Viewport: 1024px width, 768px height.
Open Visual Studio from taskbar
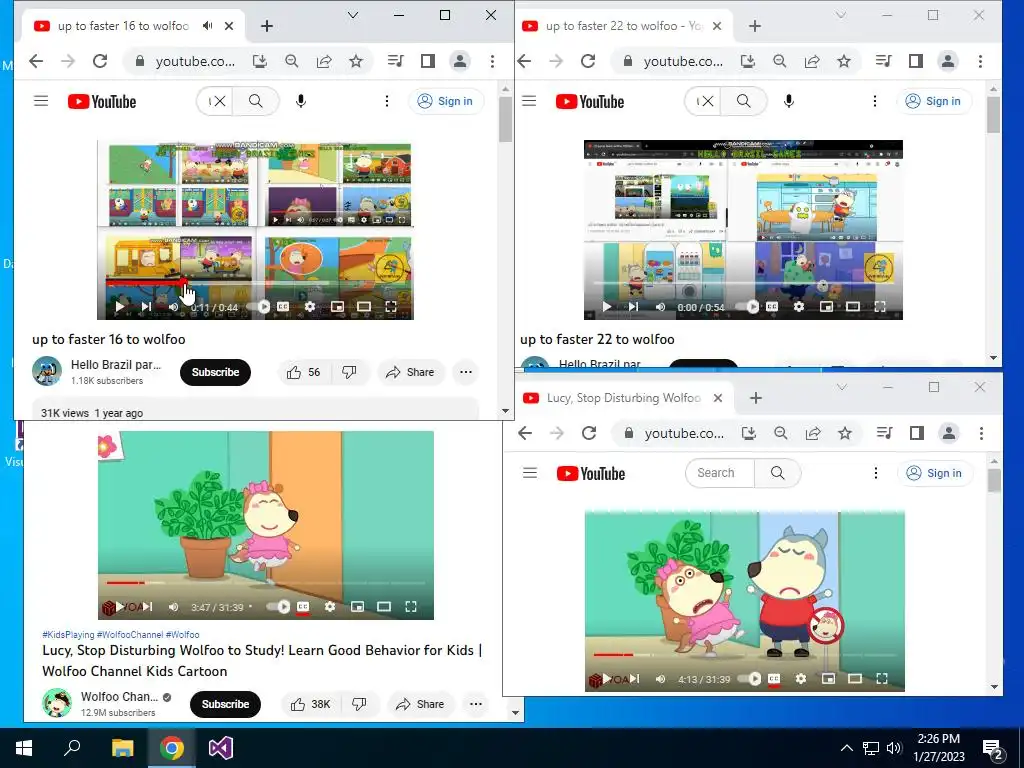pyautogui.click(x=221, y=748)
